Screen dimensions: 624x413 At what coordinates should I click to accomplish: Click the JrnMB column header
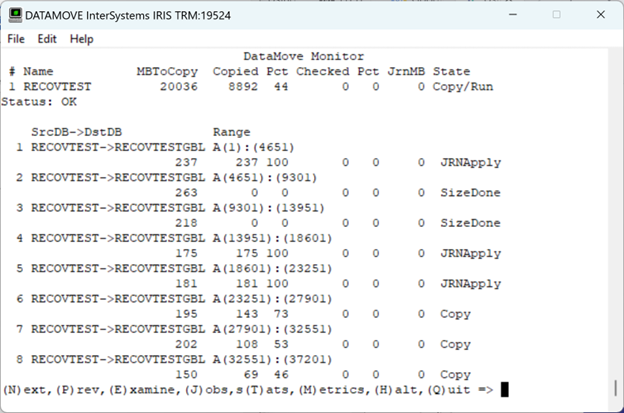[406, 71]
